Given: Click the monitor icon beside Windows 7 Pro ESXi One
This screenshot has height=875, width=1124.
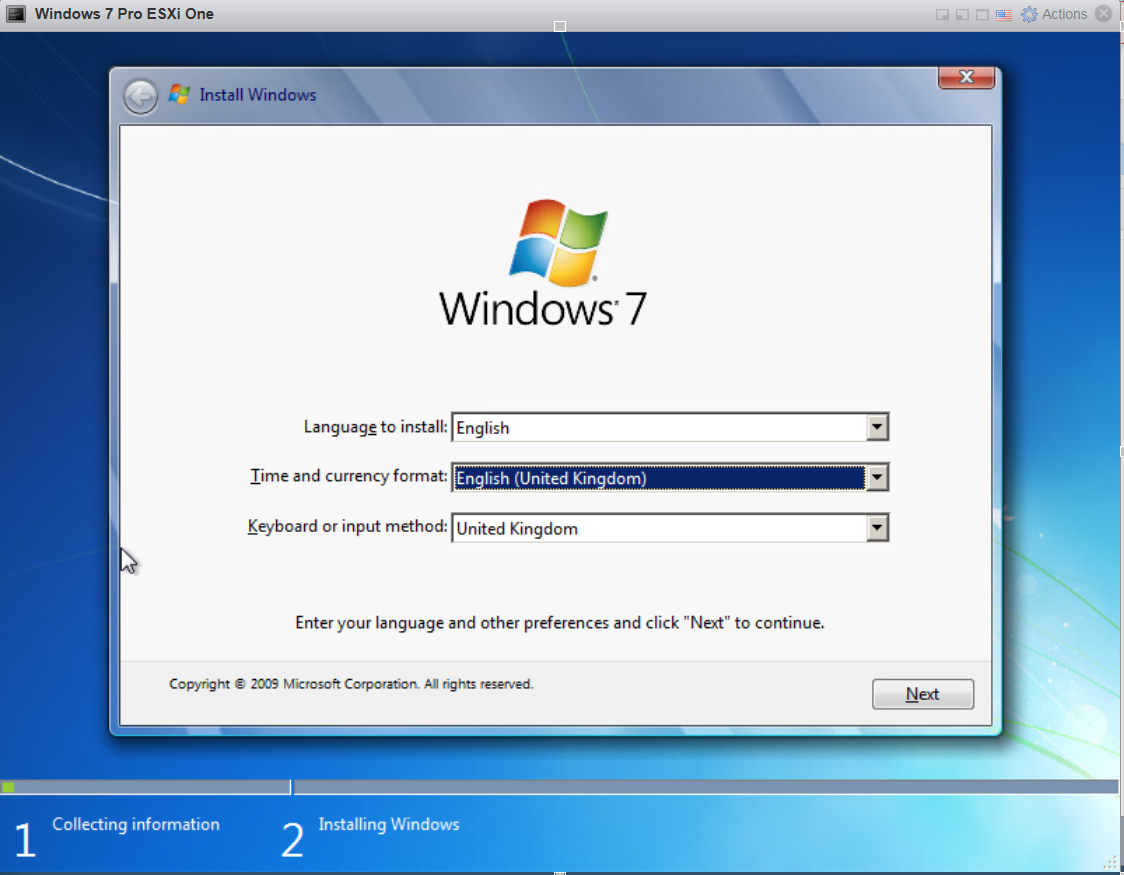Looking at the screenshot, I should click(x=16, y=13).
